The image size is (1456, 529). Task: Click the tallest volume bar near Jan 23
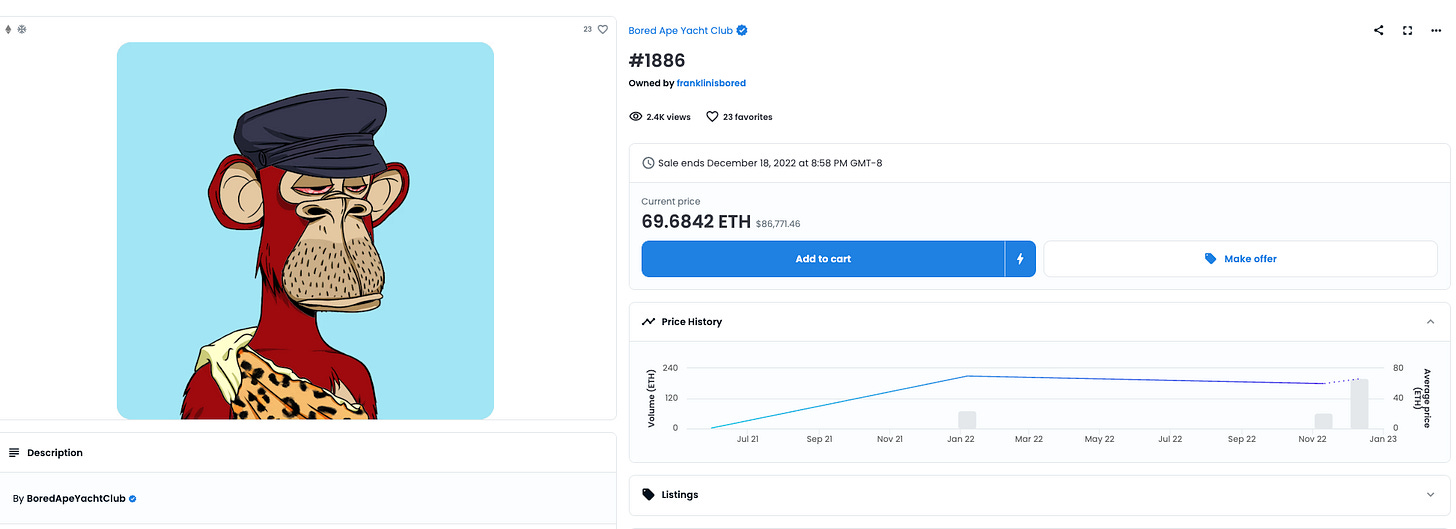click(1359, 404)
